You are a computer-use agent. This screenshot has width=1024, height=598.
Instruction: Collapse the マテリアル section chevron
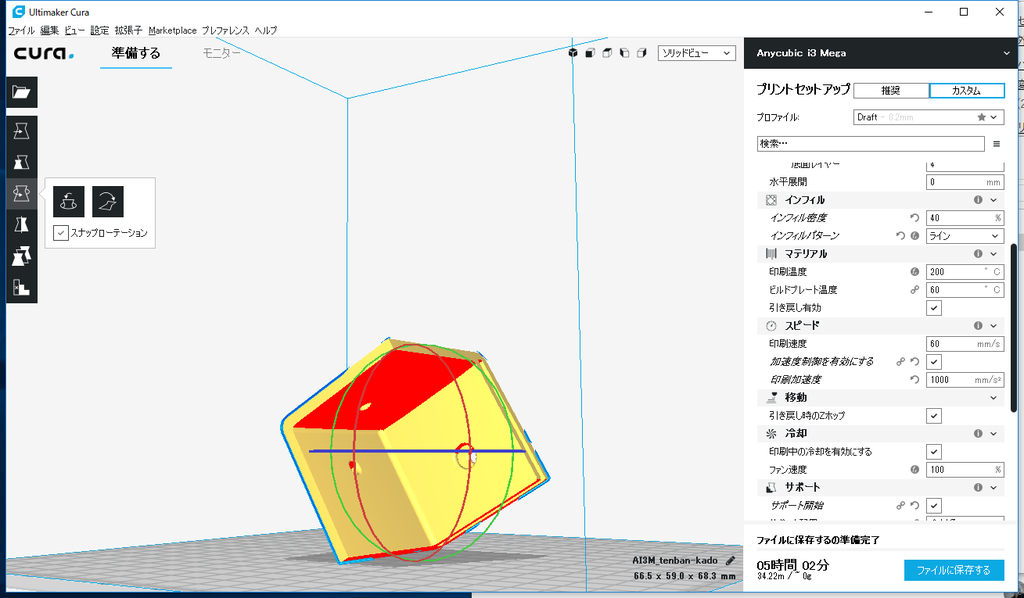(994, 253)
